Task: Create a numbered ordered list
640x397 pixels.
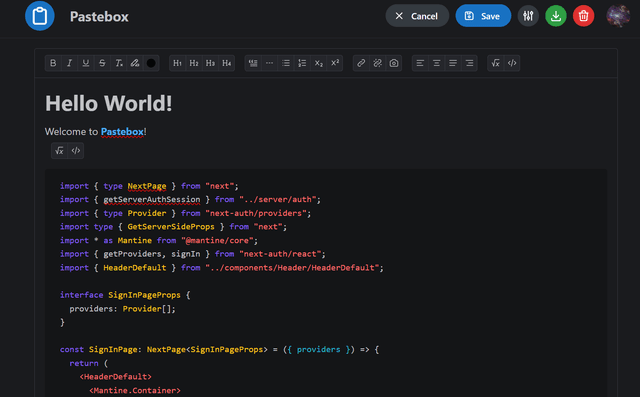Action: click(302, 63)
